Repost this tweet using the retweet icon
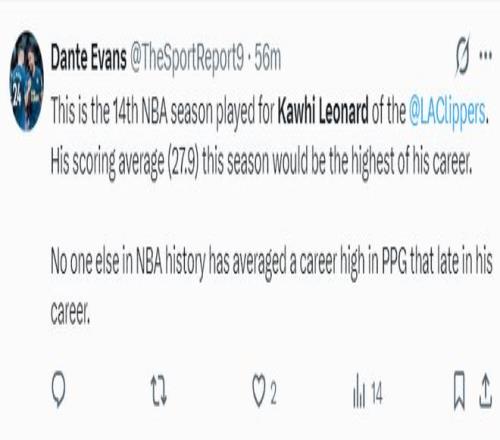 click(x=159, y=390)
